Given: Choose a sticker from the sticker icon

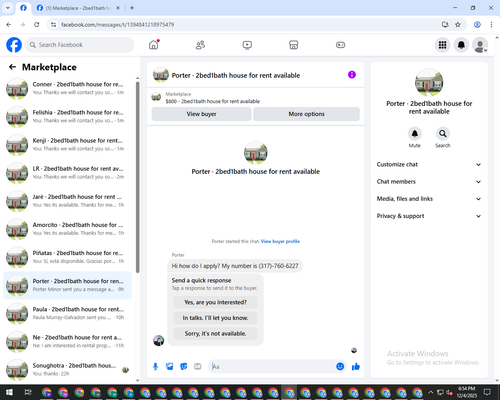Looking at the screenshot, I should pyautogui.click(x=184, y=367).
